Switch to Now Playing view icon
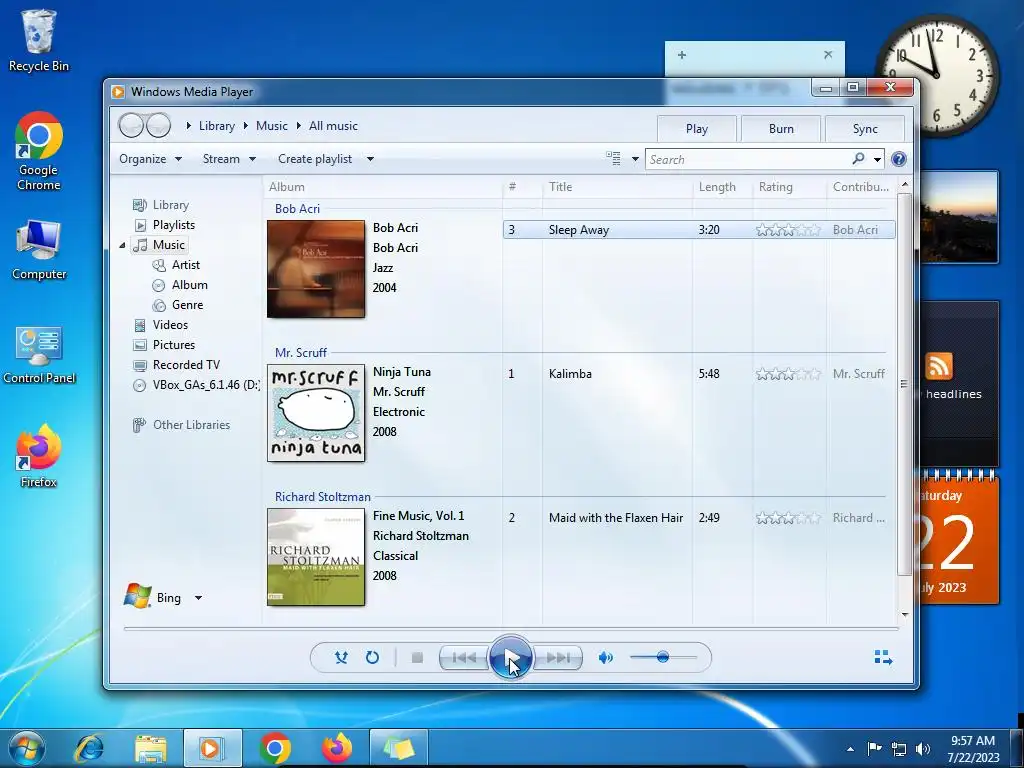1024x768 pixels. (883, 658)
